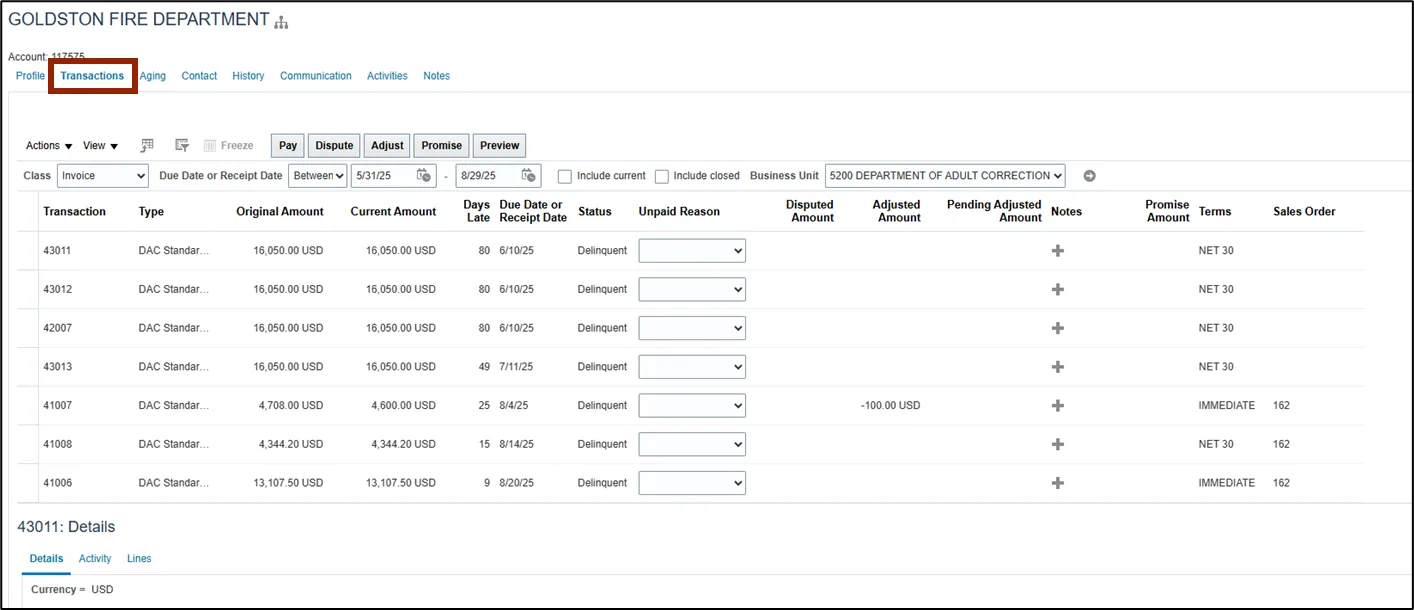Click the start date field showing 5/31/25

(x=382, y=176)
